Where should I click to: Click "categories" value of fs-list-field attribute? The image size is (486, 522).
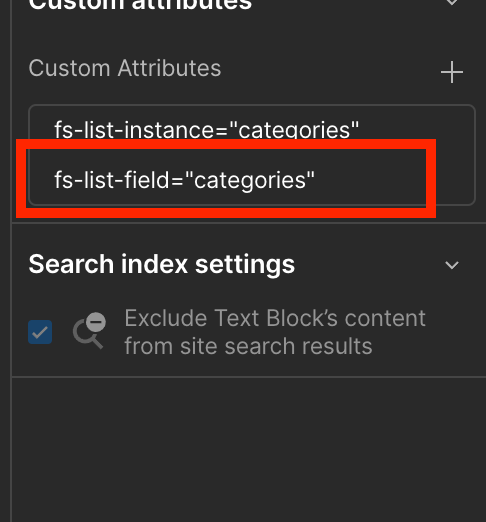click(250, 180)
